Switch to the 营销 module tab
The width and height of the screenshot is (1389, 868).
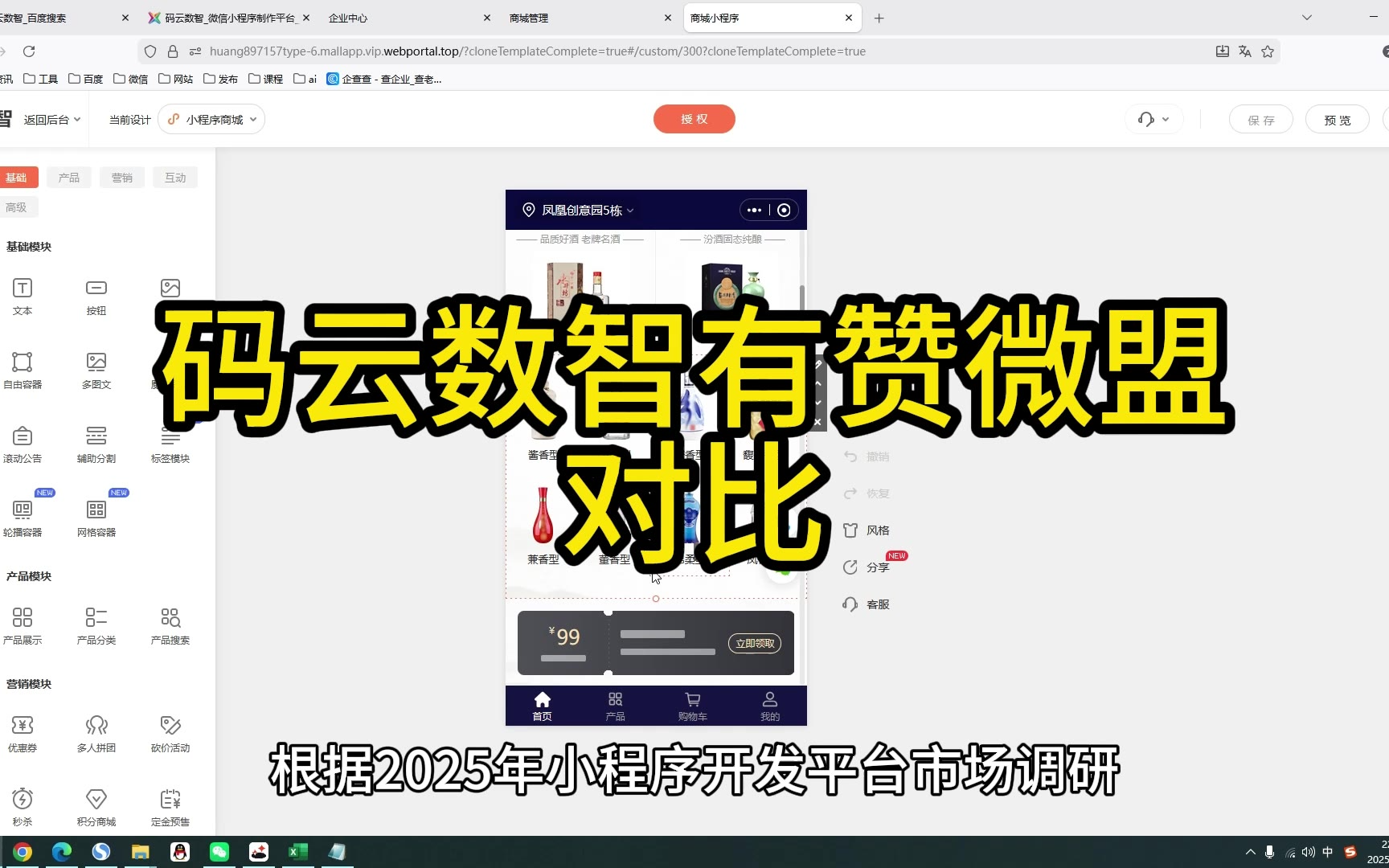tap(122, 178)
